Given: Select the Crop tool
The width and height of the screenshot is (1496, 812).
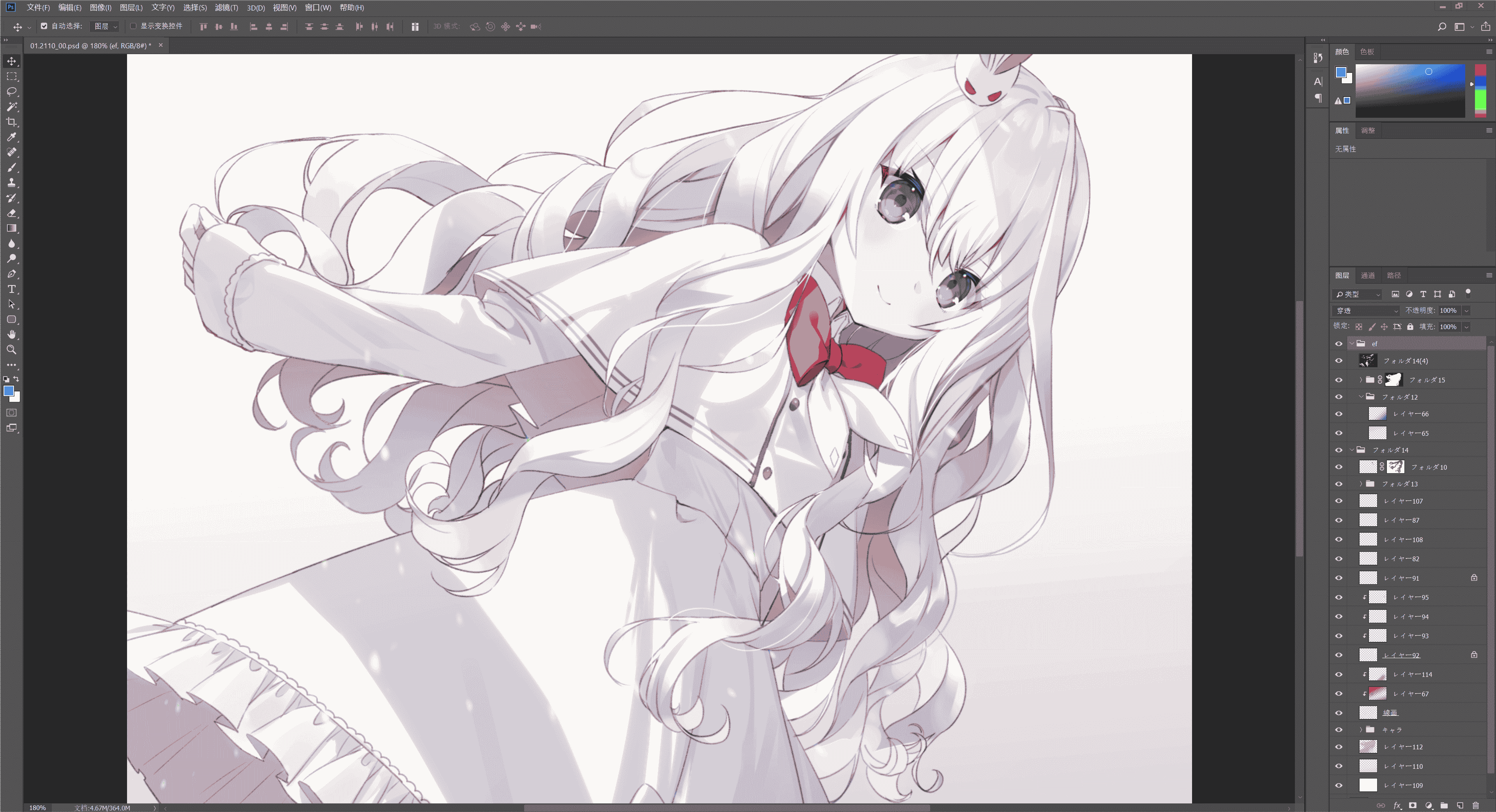Looking at the screenshot, I should click(x=12, y=122).
